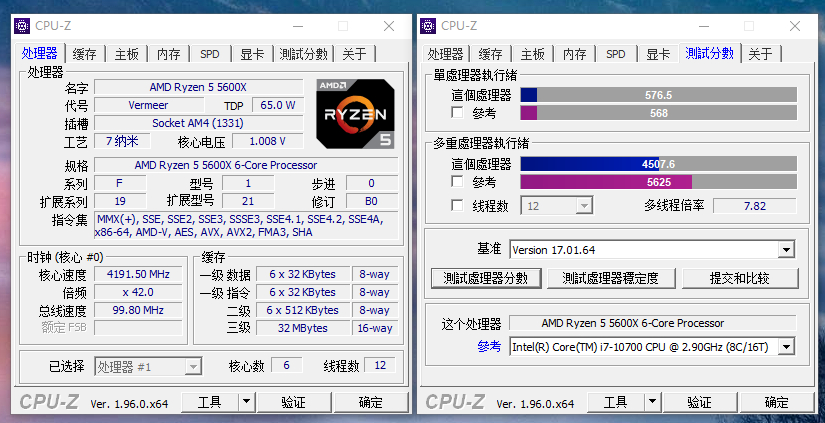
Task: Click the 倍频 value x 42.0
Action: click(x=138, y=292)
